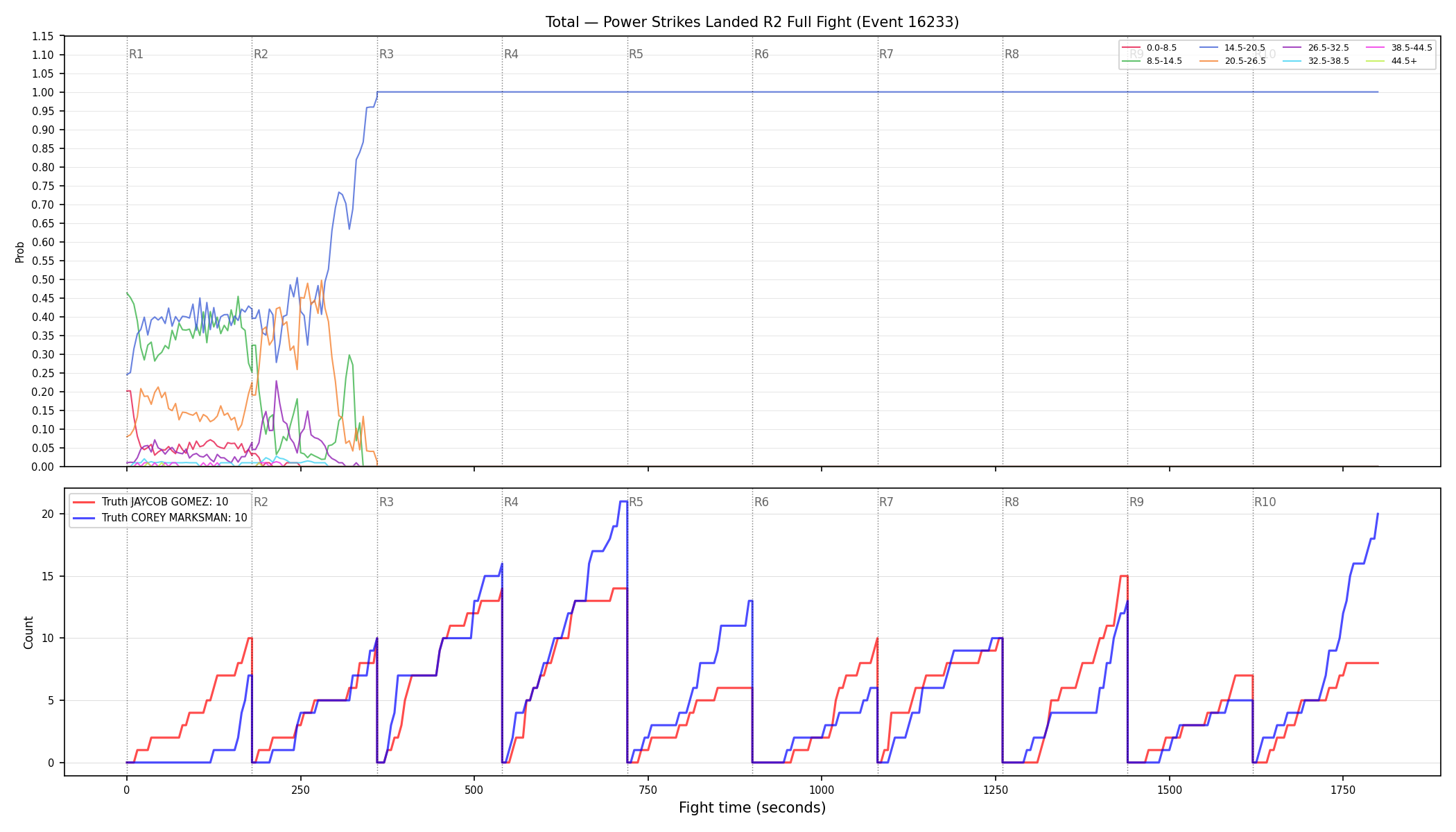Click the 26.5-32.5 legend label
1456x832 pixels.
[x=1328, y=48]
